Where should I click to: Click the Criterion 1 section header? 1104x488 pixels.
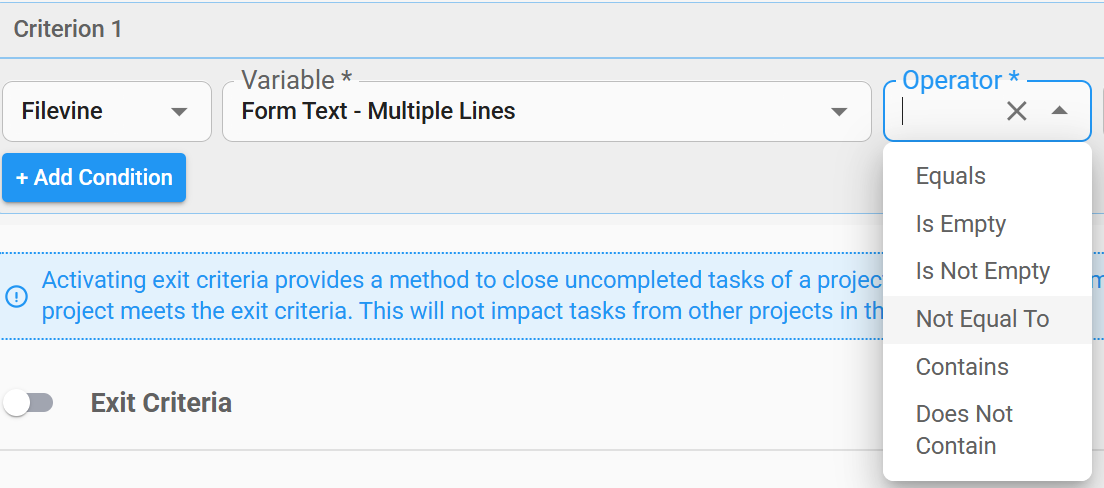click(x=68, y=30)
